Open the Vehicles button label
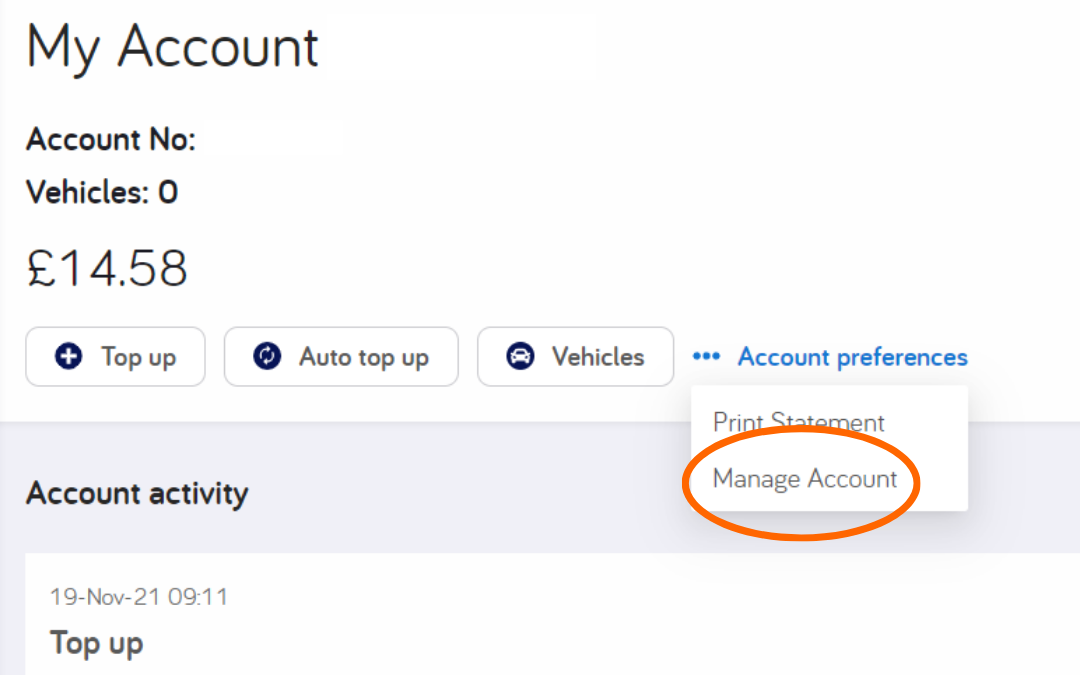1080x675 pixels. (598, 357)
